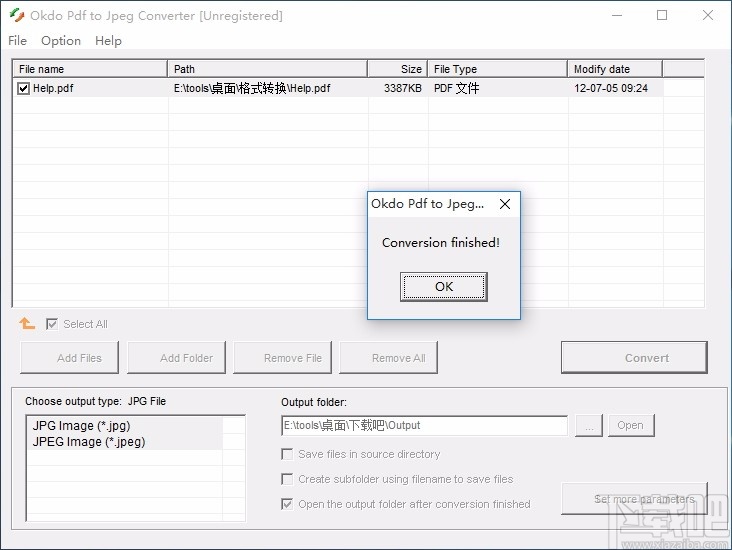Click Set more parameters button

634,499
